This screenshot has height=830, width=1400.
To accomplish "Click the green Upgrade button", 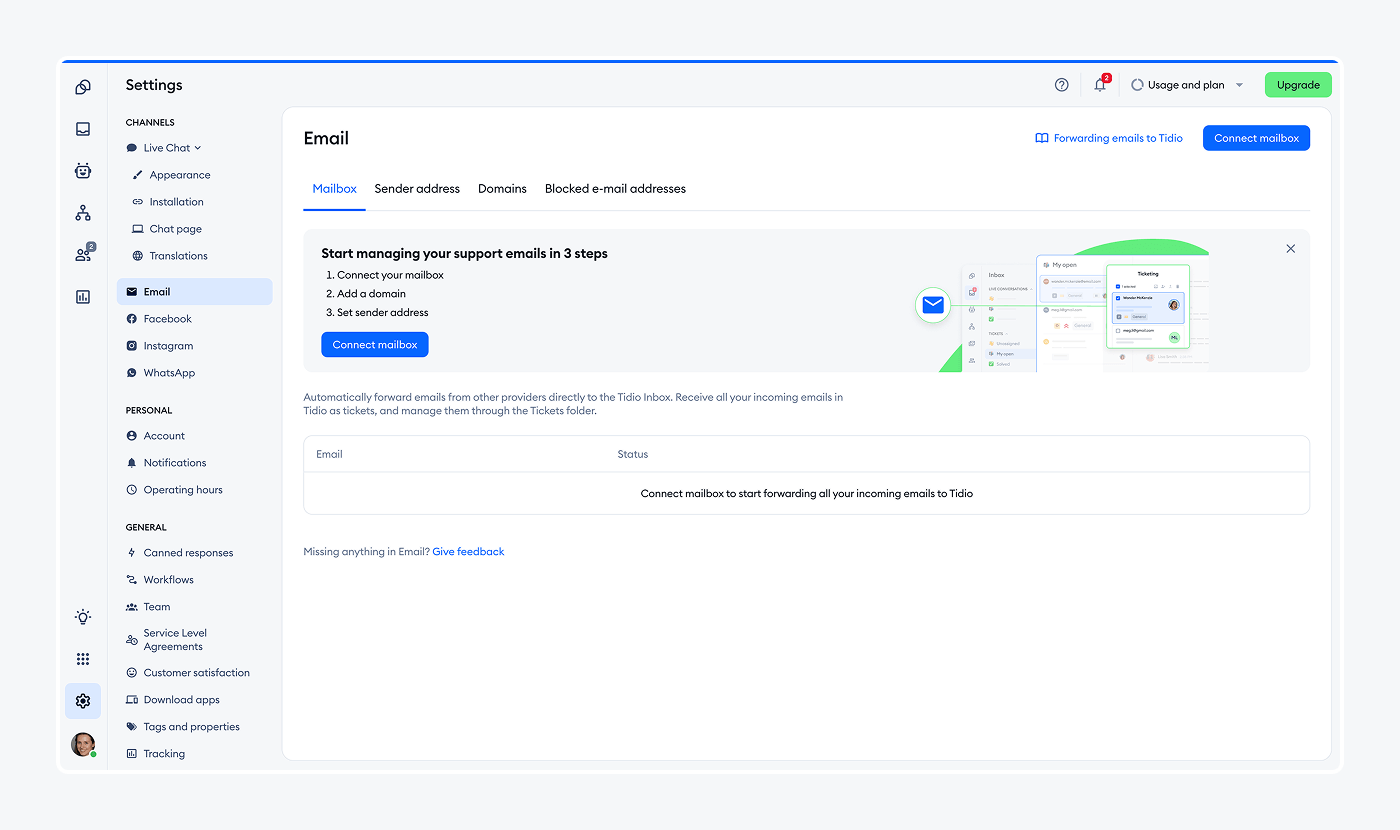I will 1297,84.
